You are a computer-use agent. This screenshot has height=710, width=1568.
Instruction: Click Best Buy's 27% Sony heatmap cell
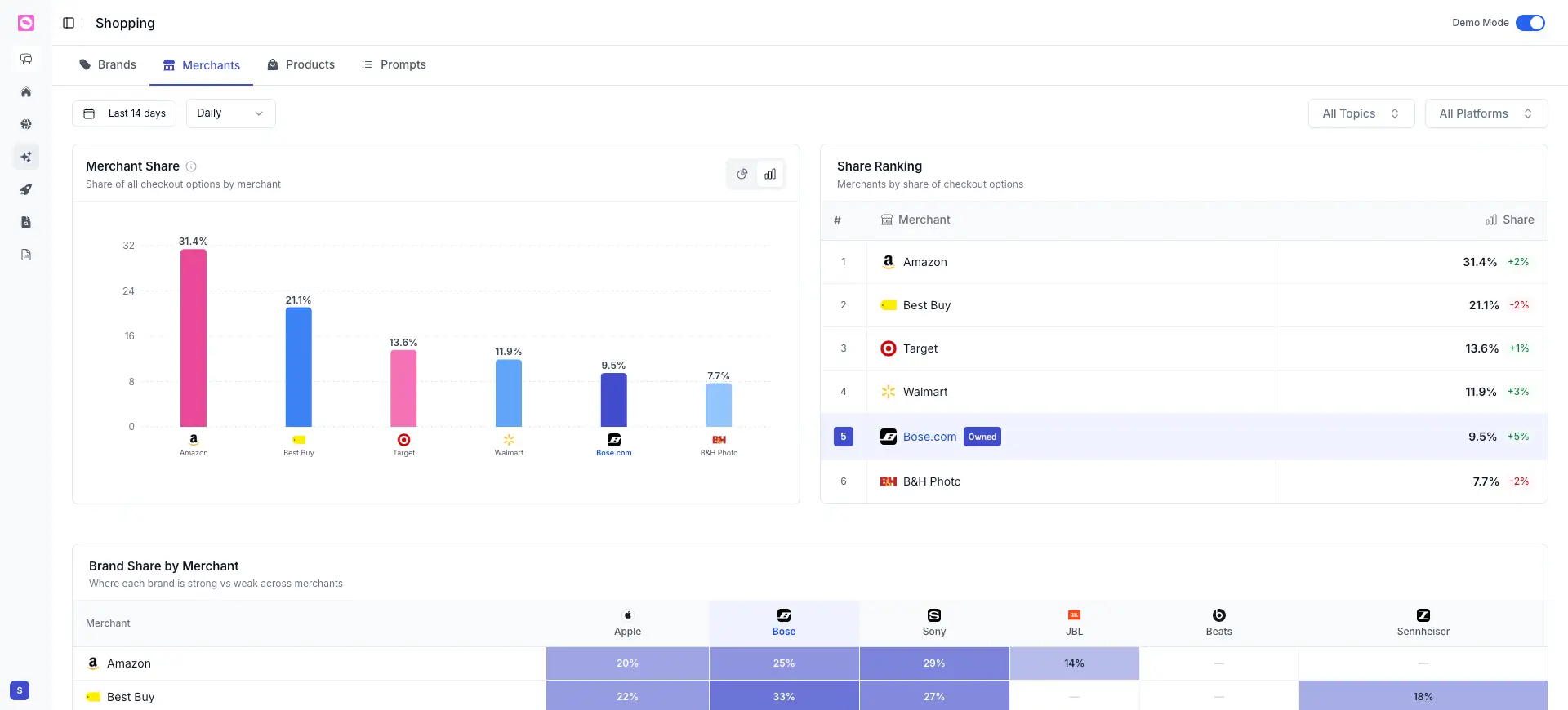[934, 696]
